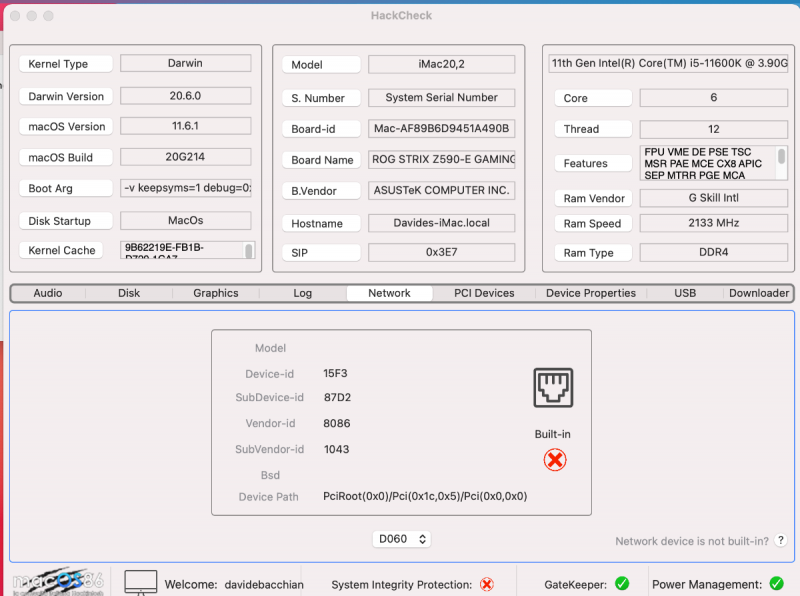This screenshot has width=800, height=596.
Task: Select the Graphics tab
Action: [x=216, y=293]
